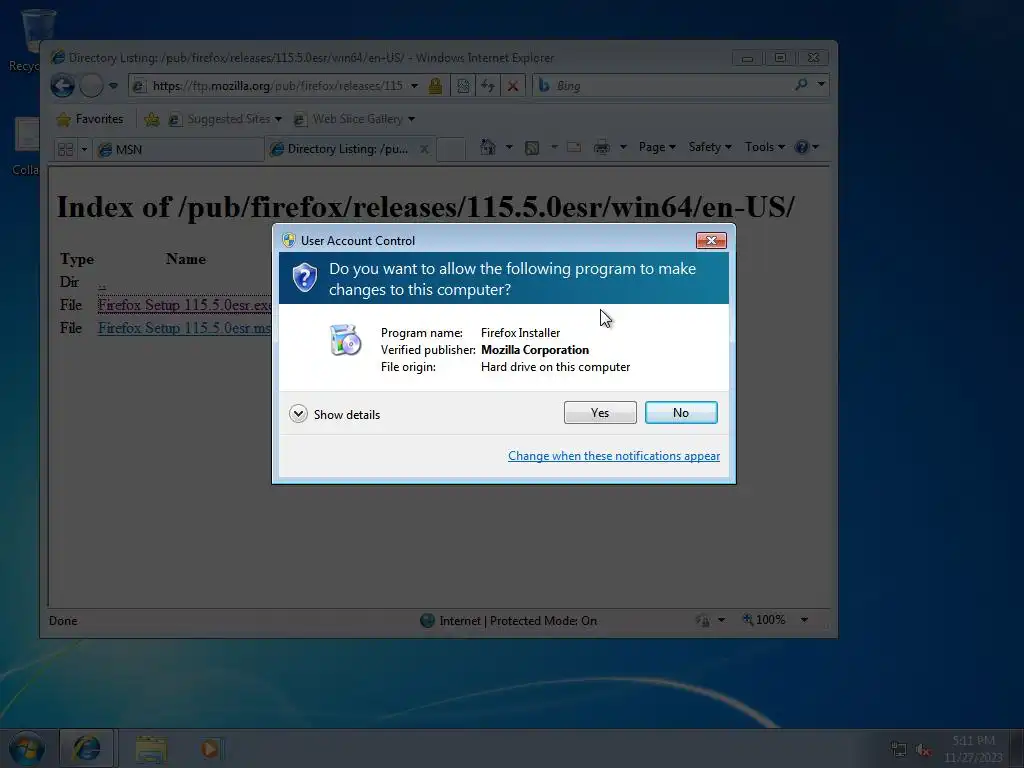Click the address bar URL field

coord(277,86)
